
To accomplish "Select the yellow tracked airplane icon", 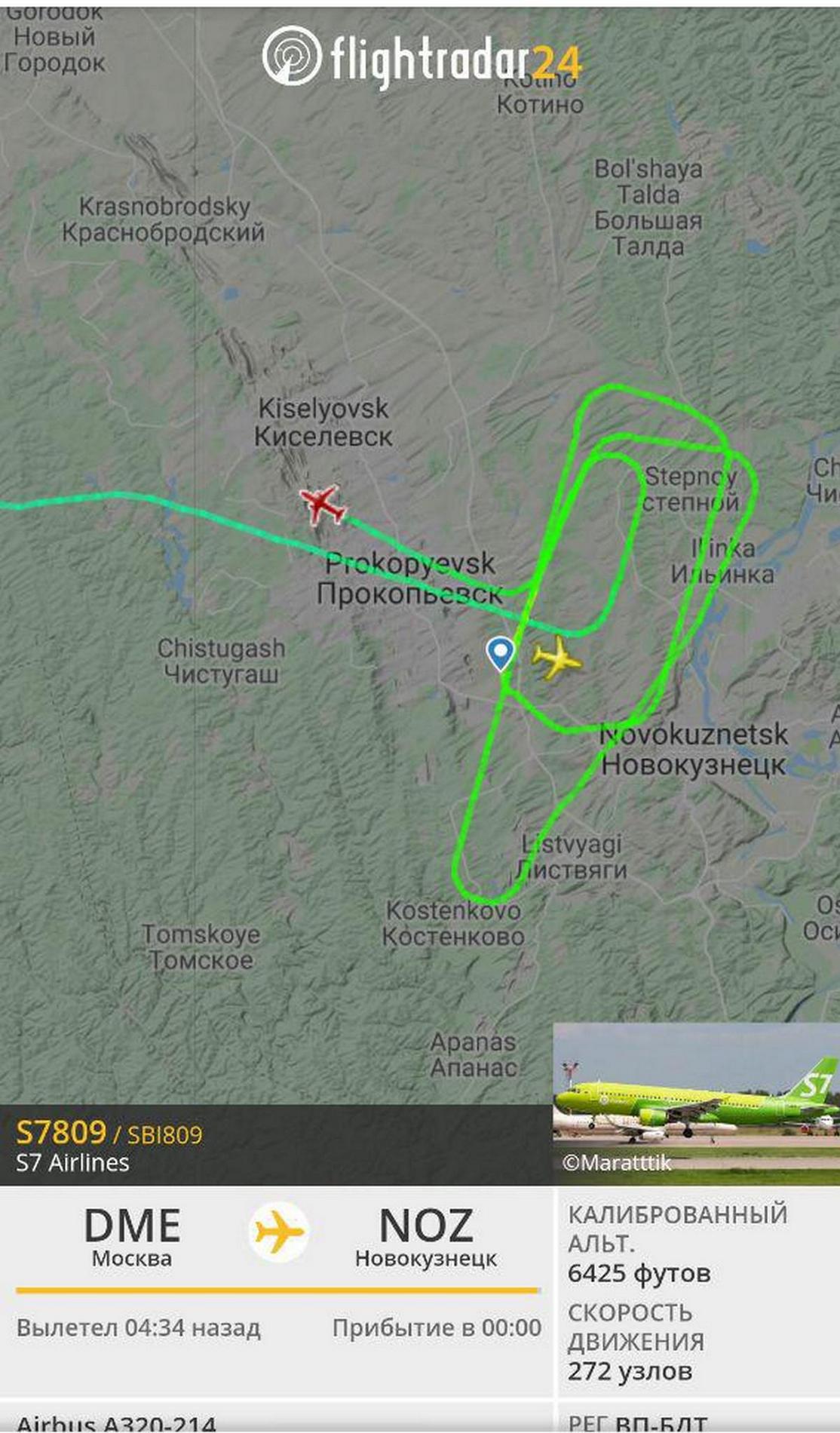I will pos(557,658).
